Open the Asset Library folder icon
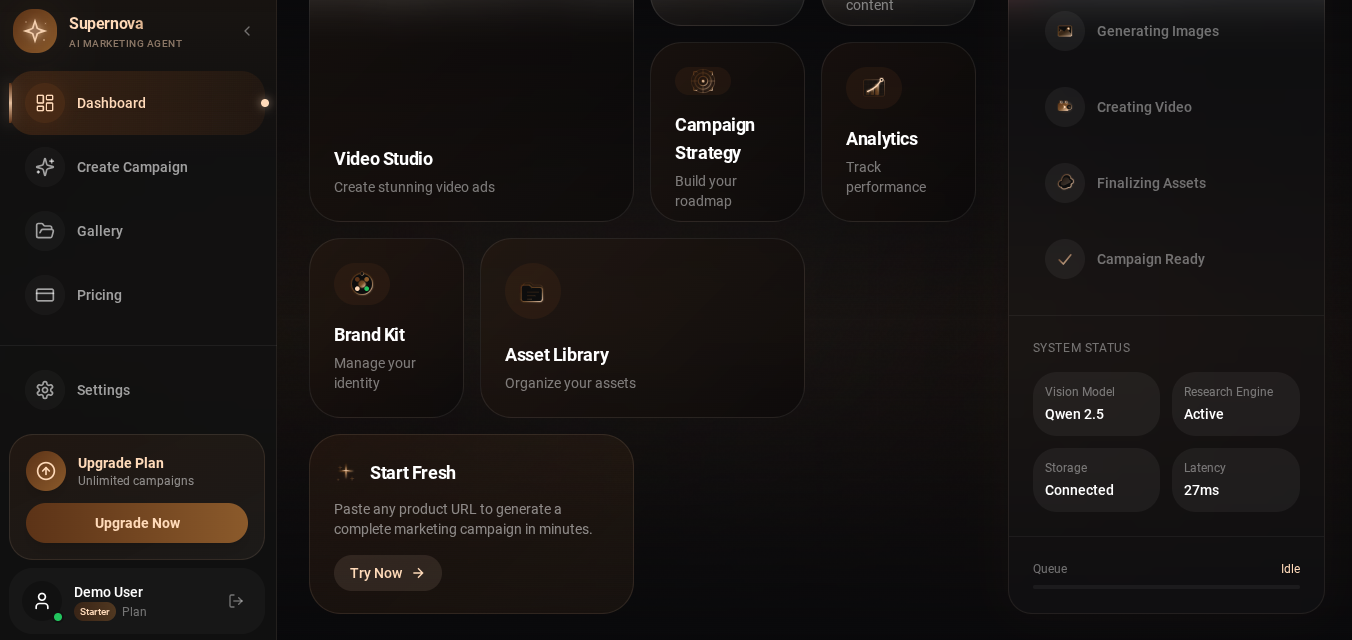 pos(533,291)
